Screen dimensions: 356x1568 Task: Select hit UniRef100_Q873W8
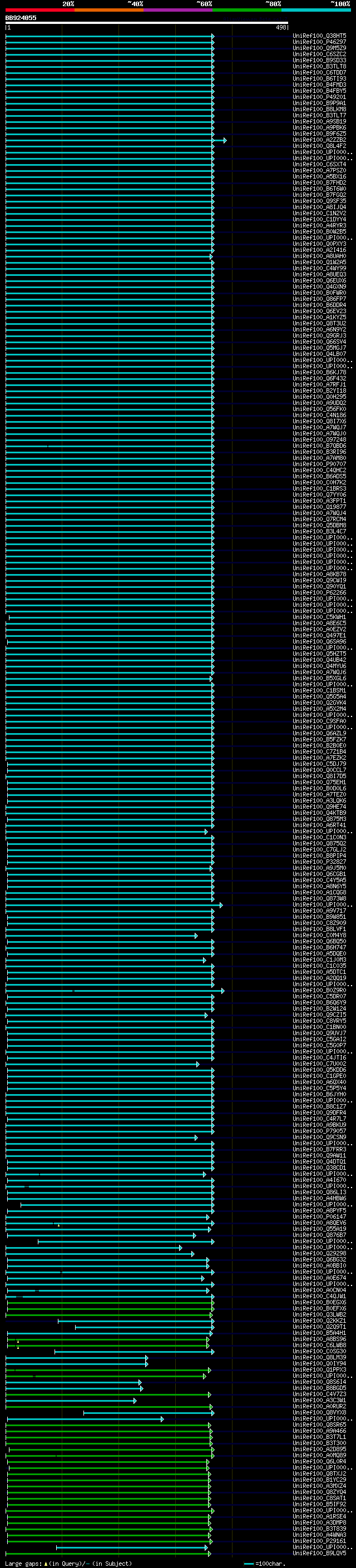[x=319, y=898]
